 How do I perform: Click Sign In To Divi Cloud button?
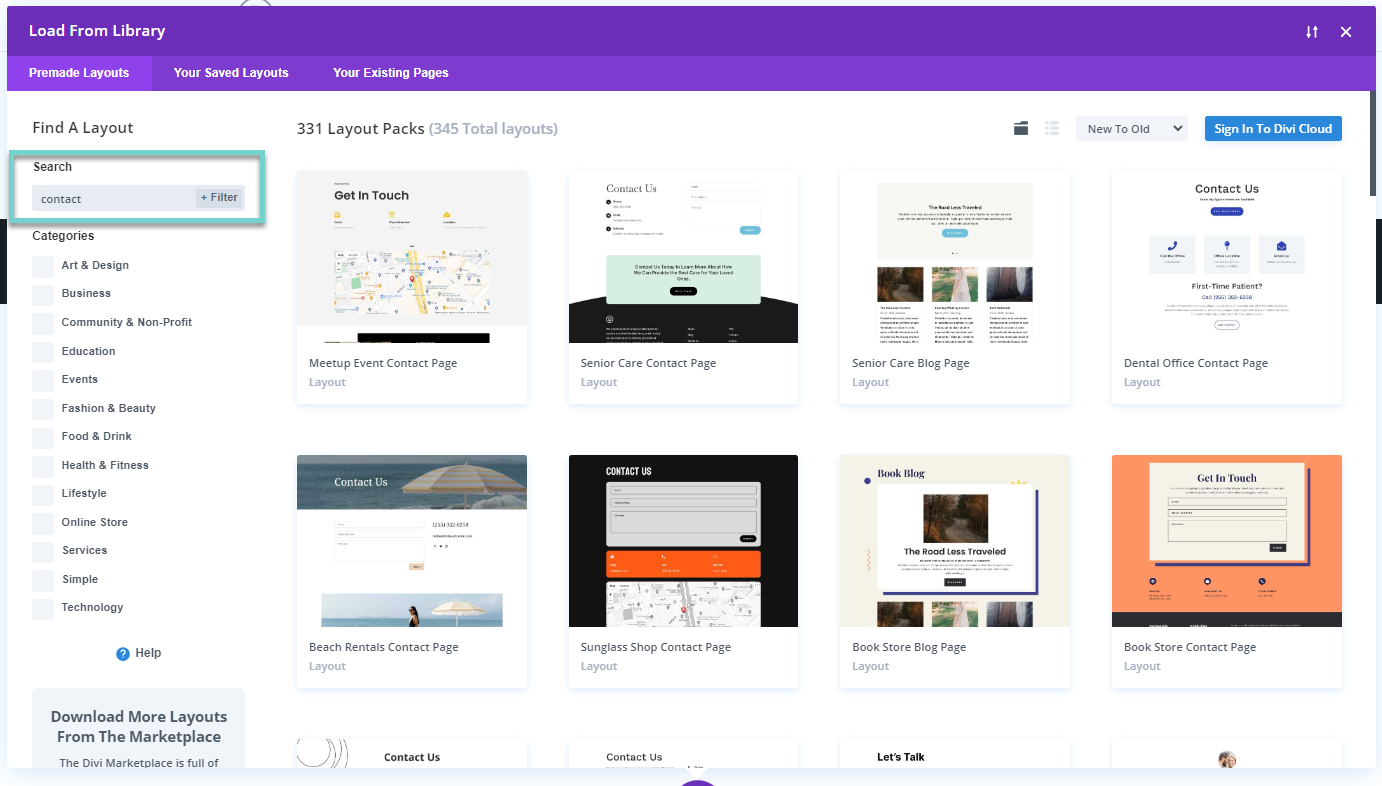(1273, 129)
